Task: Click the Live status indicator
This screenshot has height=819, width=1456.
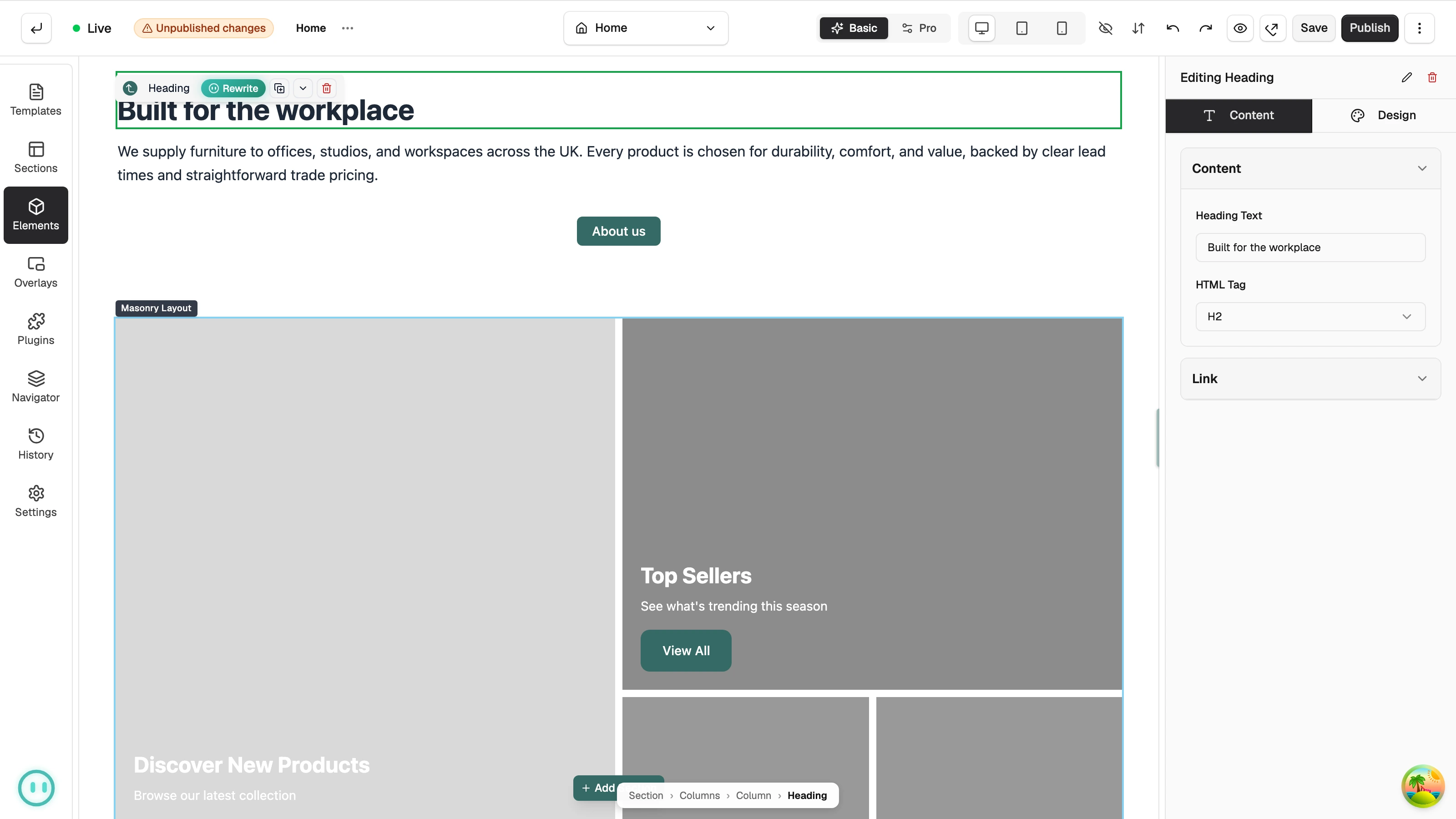Action: pyautogui.click(x=92, y=28)
